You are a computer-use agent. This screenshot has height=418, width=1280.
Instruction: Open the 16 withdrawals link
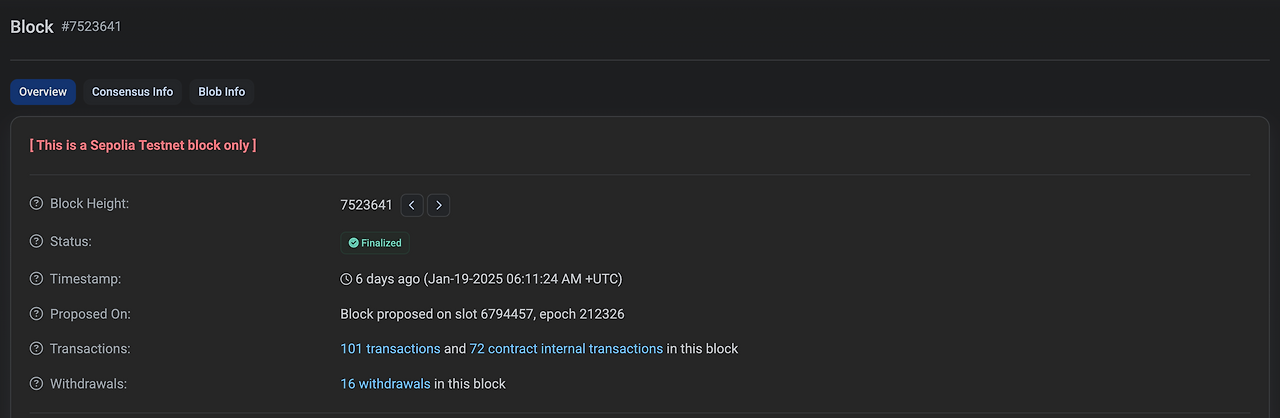point(385,384)
